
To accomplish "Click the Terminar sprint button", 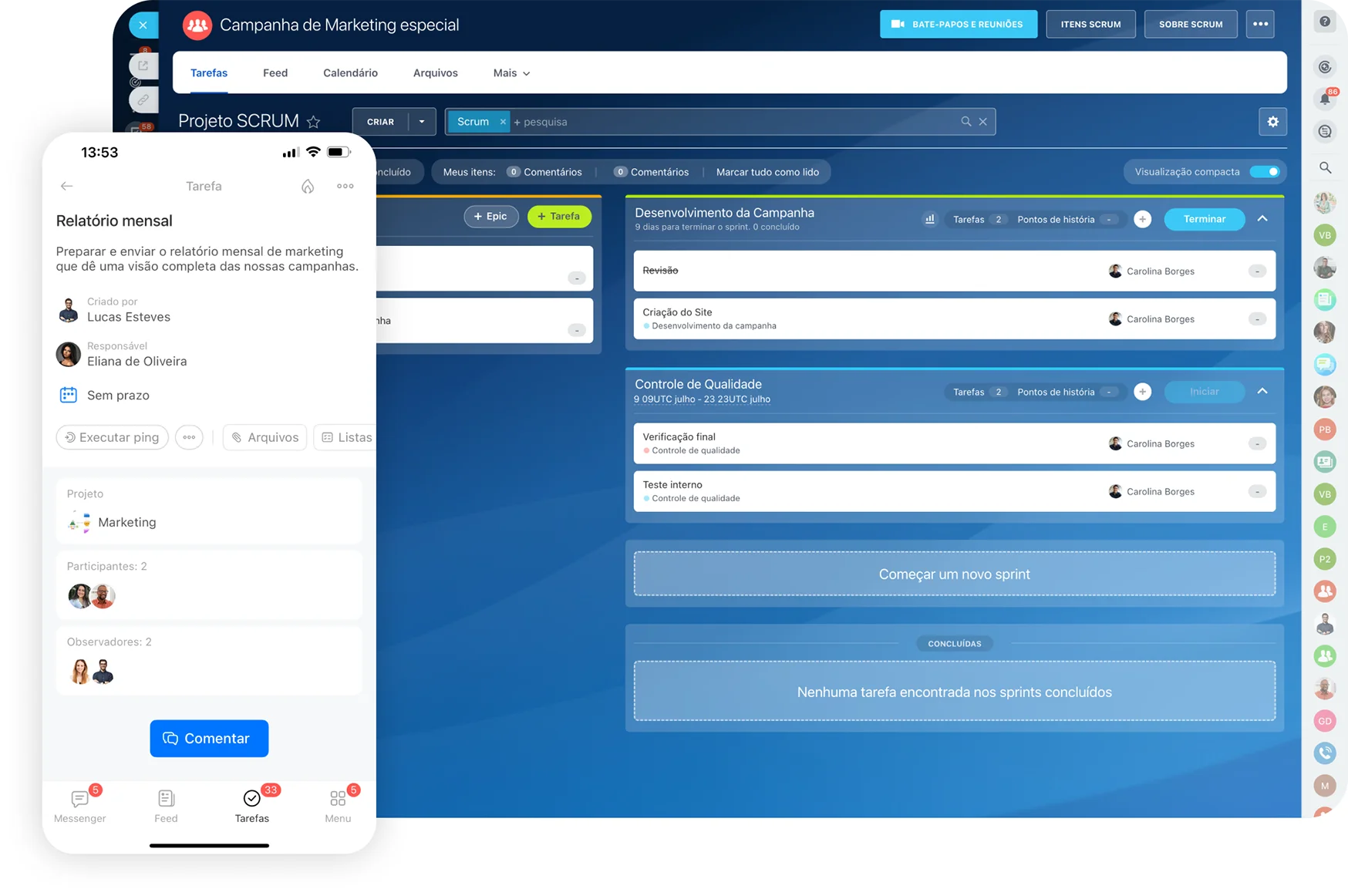I will (x=1204, y=219).
